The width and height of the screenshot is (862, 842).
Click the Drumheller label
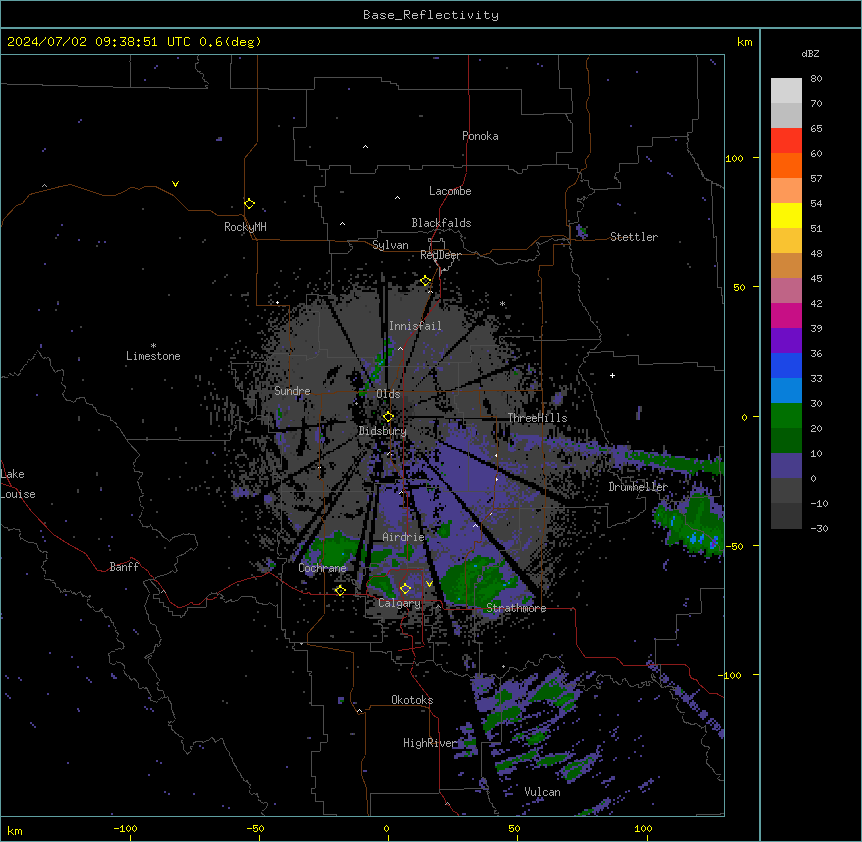638,487
